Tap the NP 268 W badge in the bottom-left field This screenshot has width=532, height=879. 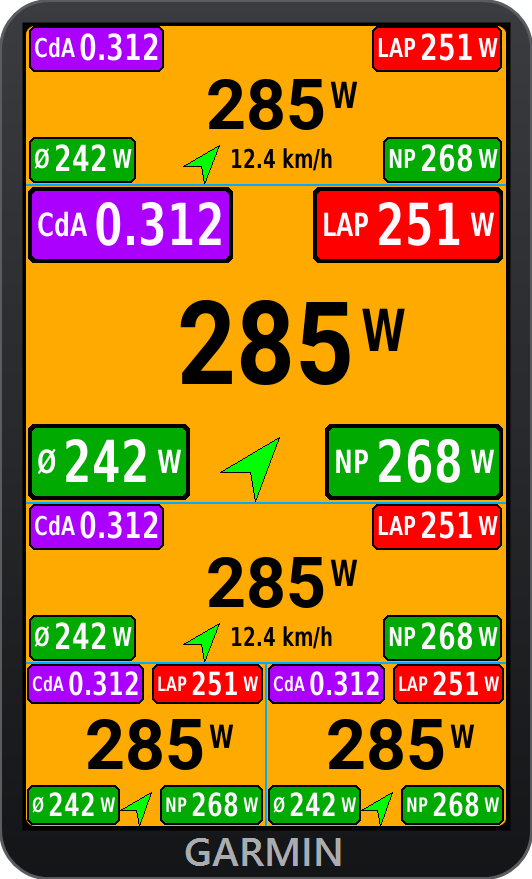click(211, 805)
